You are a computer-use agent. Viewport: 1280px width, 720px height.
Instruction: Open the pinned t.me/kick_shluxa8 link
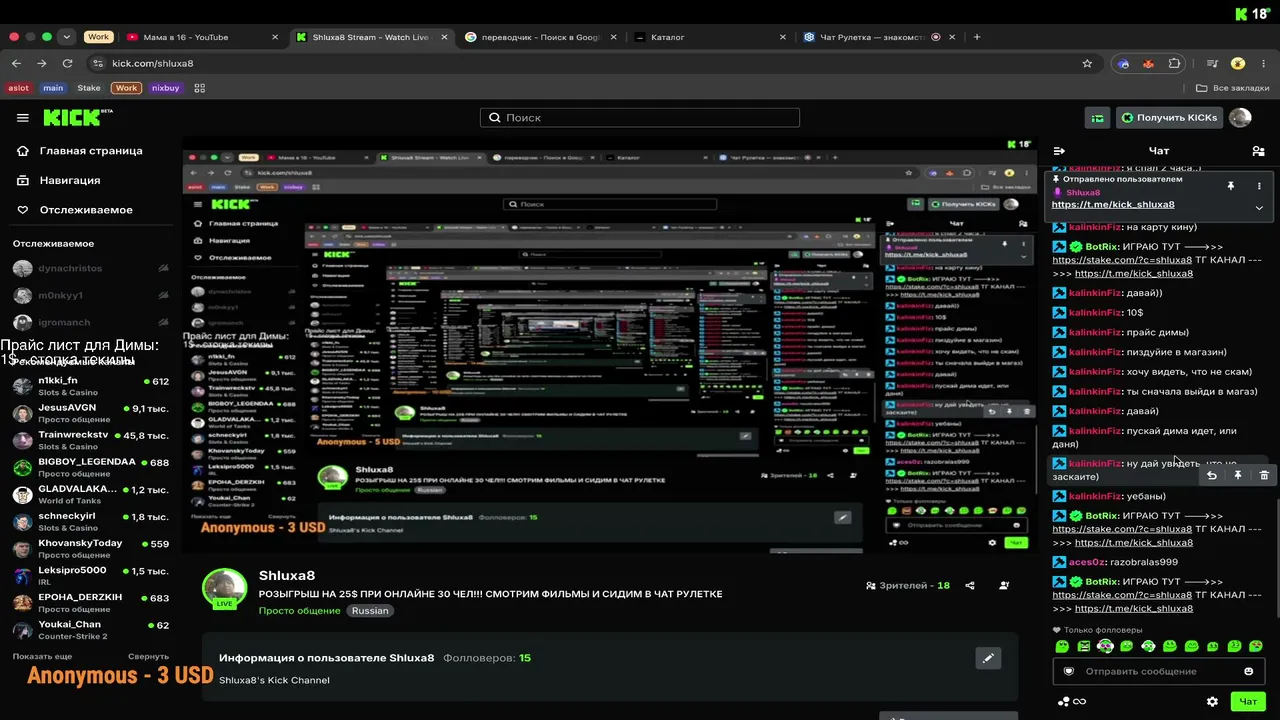[x=1113, y=205]
